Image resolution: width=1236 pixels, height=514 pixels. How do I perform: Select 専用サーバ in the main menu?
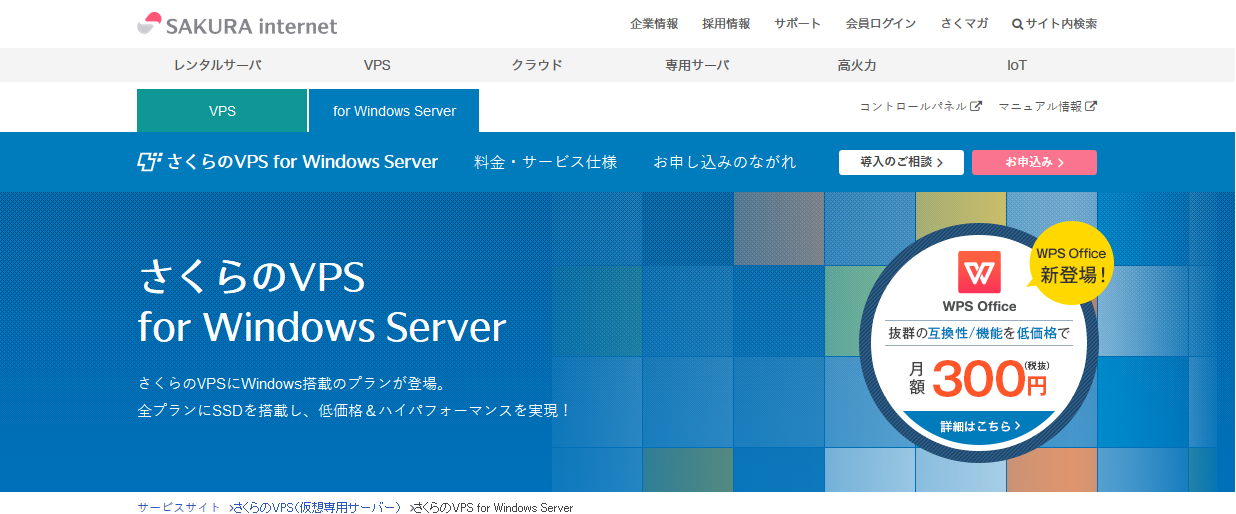(697, 65)
